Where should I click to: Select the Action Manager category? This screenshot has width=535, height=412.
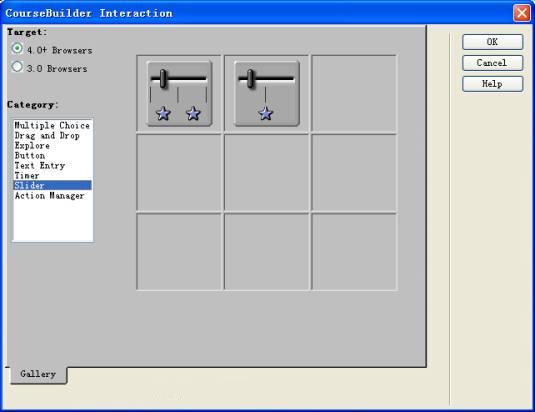click(49, 196)
